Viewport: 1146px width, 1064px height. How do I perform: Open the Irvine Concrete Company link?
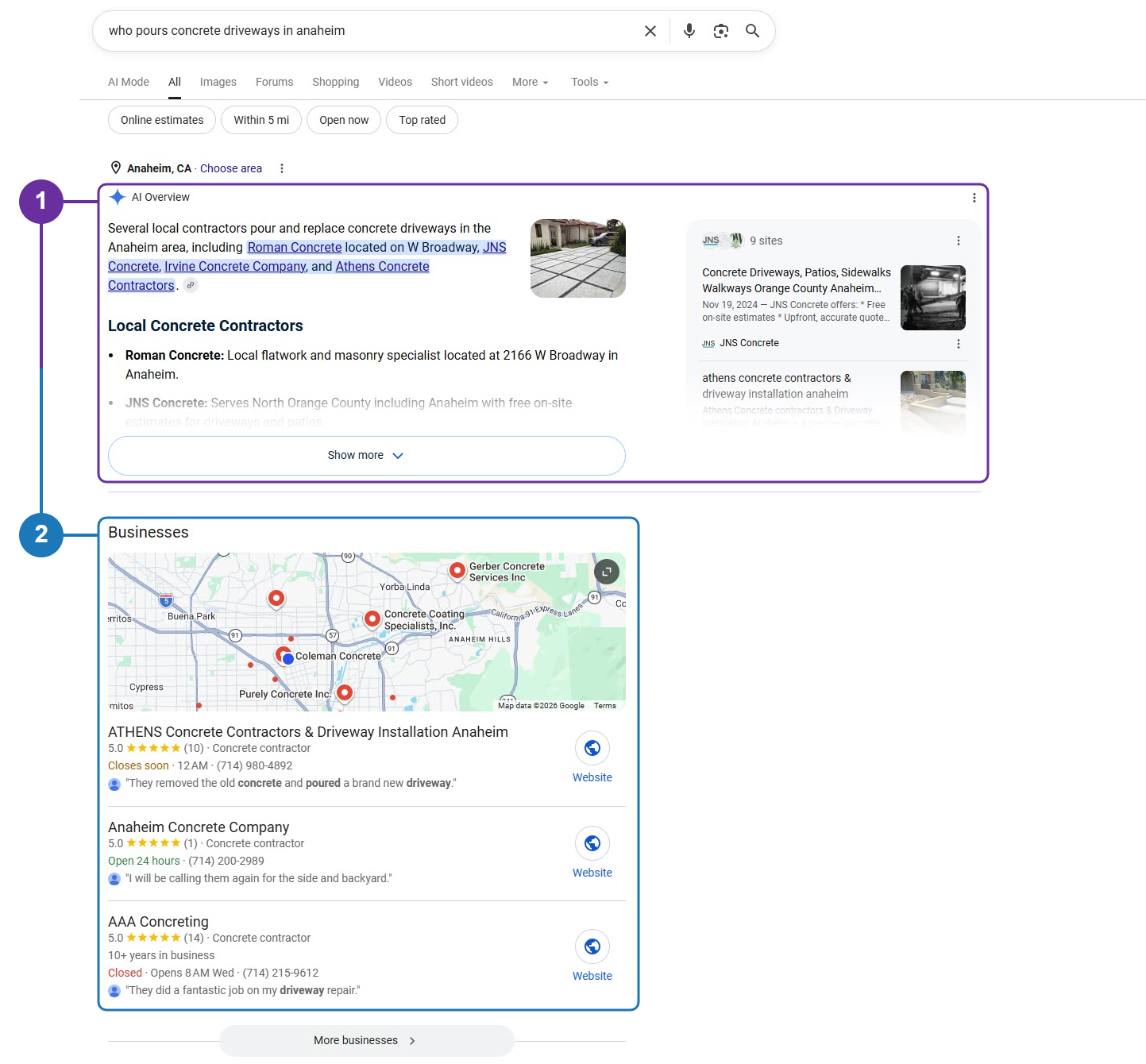tap(235, 266)
